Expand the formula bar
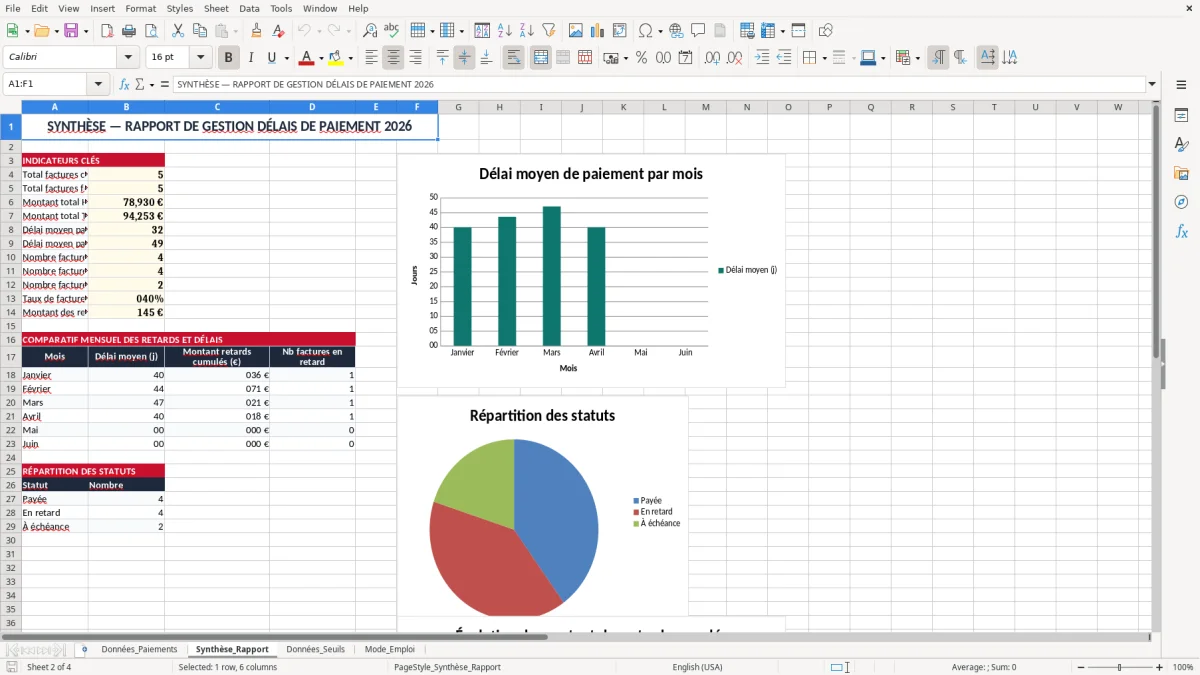 tap(1152, 85)
